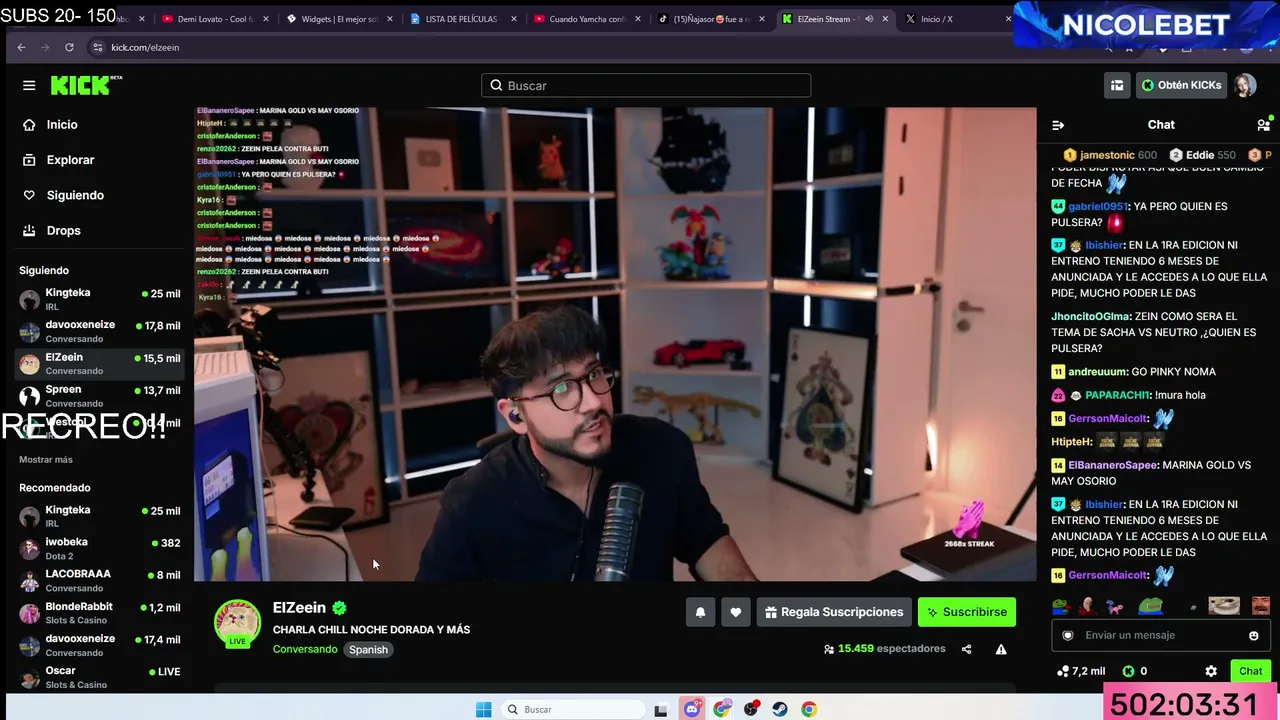Screen dimensions: 1280x720
Task: Expand Mostrar más in followed list
Action: coord(46,460)
